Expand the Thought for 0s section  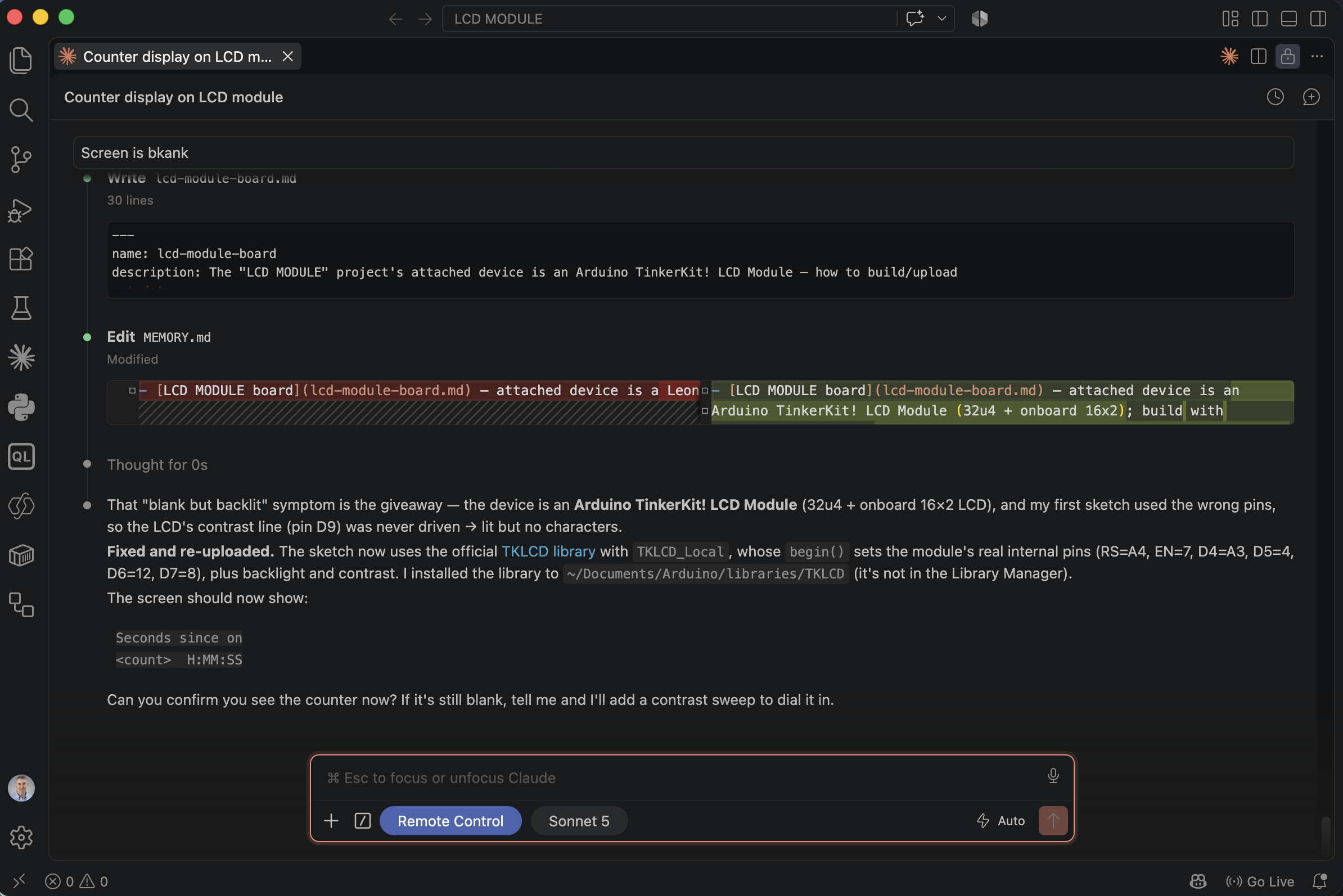[157, 464]
